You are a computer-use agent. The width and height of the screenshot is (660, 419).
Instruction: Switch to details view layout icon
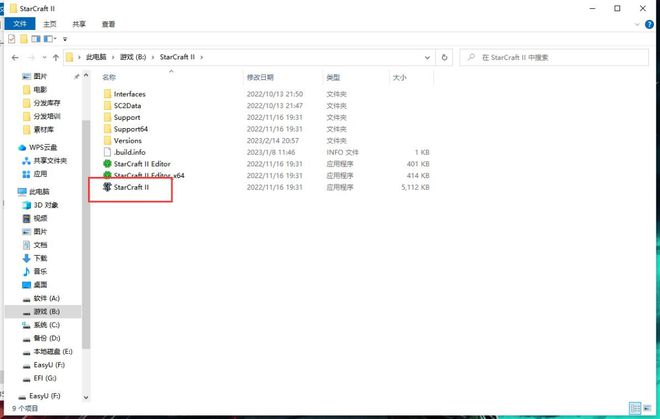tap(635, 408)
